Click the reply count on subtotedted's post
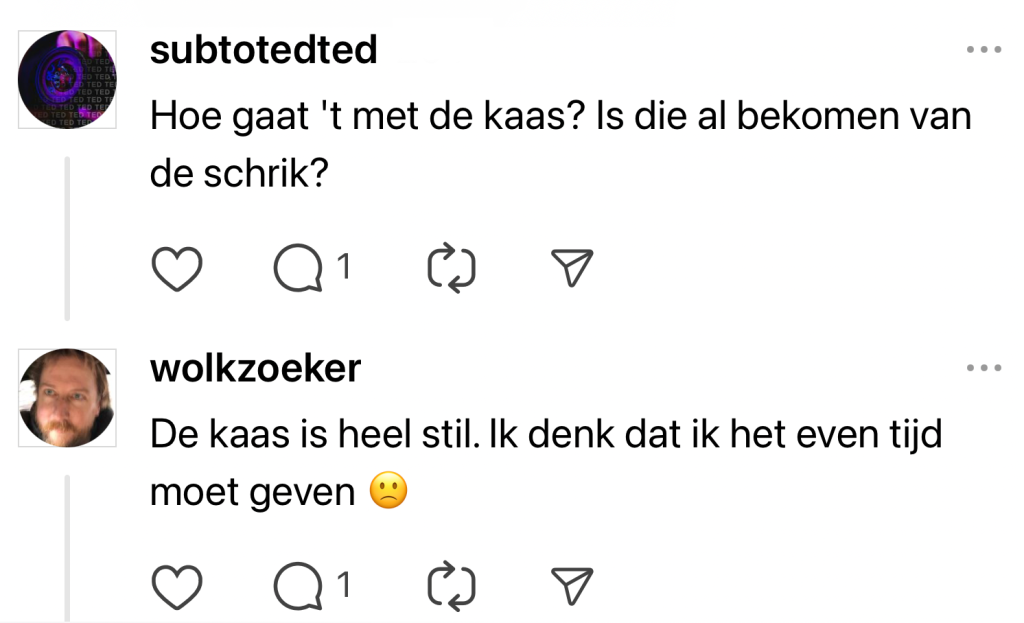The width and height of the screenshot is (1024, 623). click(x=343, y=267)
